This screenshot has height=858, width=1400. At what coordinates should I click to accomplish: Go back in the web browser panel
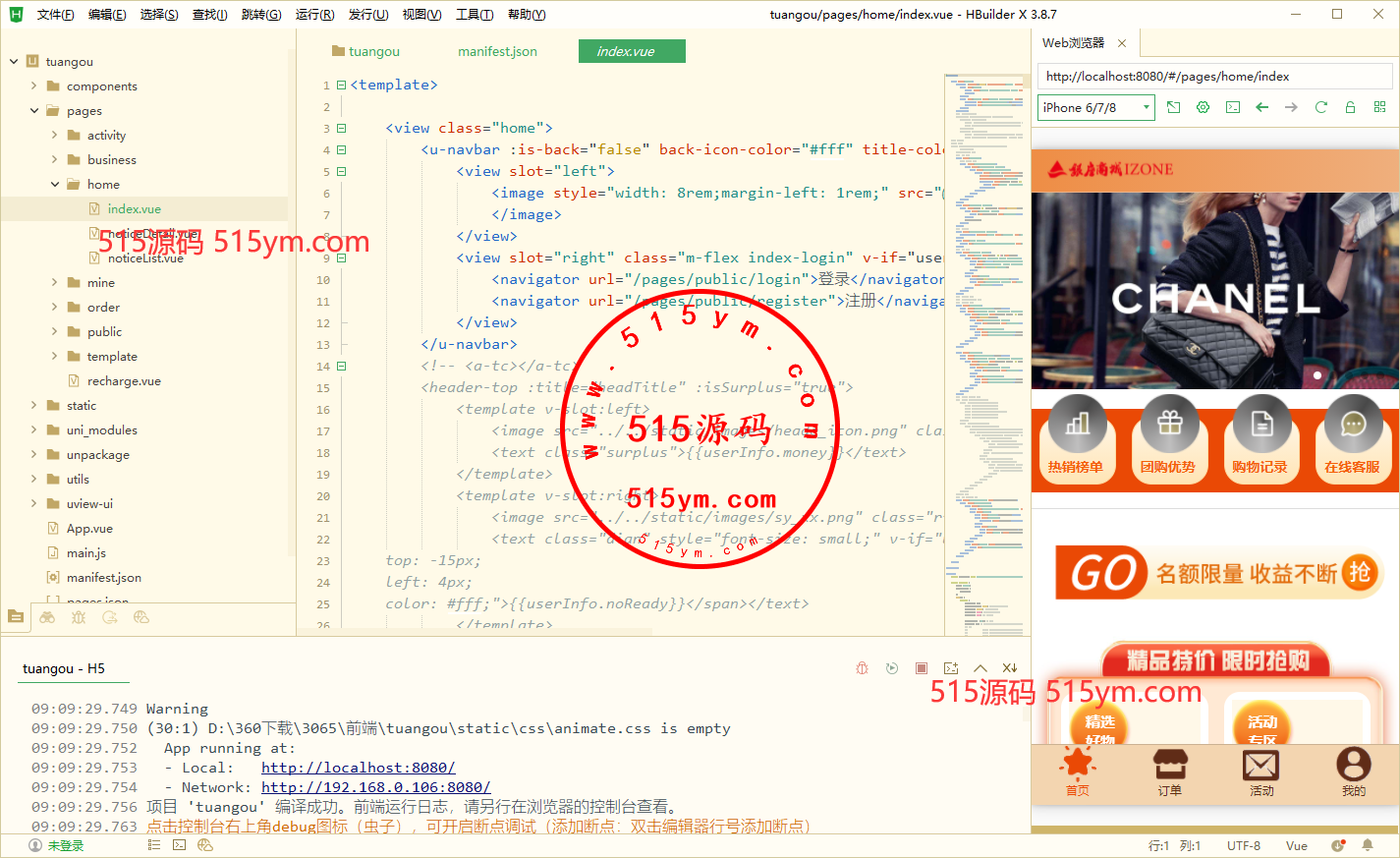(1261, 107)
